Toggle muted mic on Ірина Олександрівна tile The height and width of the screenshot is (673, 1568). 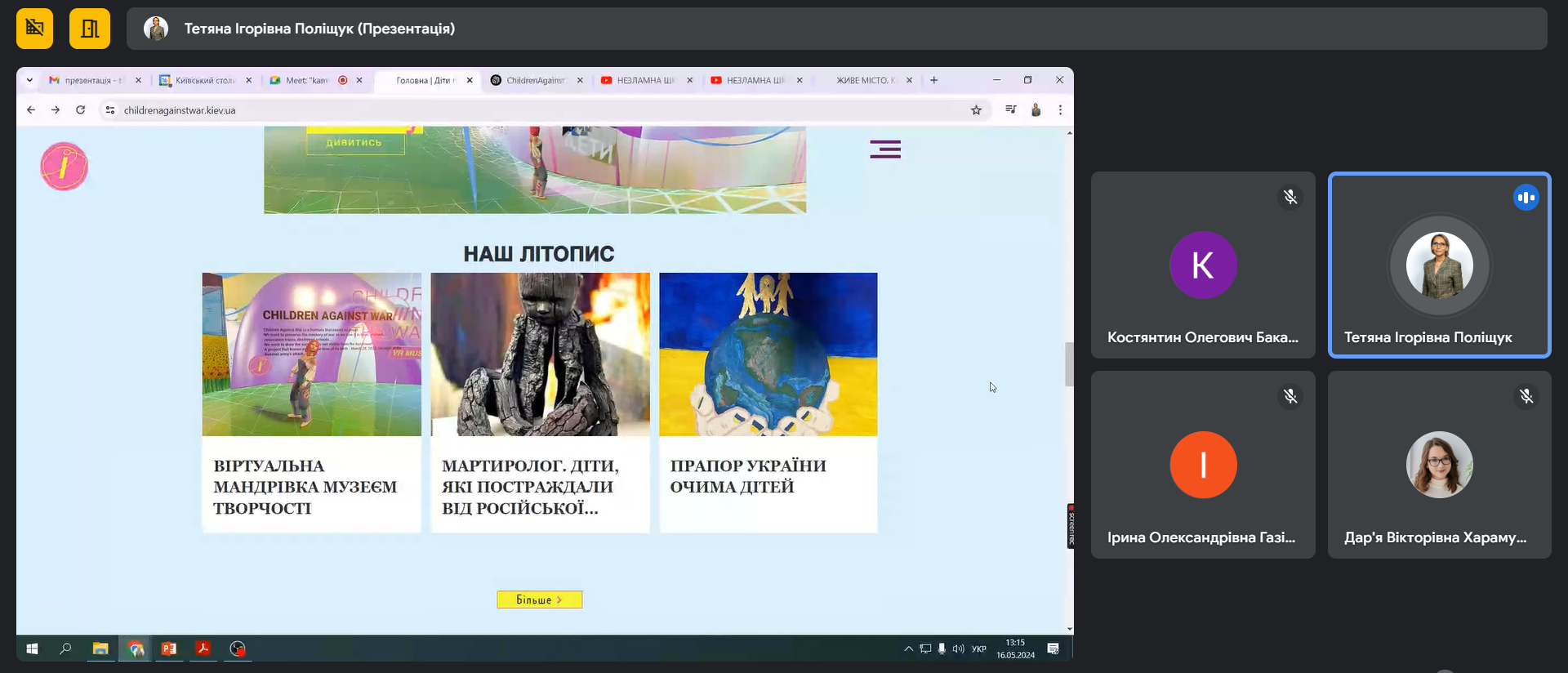1290,396
